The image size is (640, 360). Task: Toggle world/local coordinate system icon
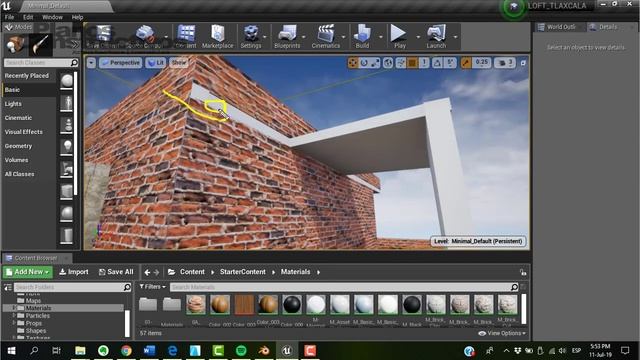[388, 62]
